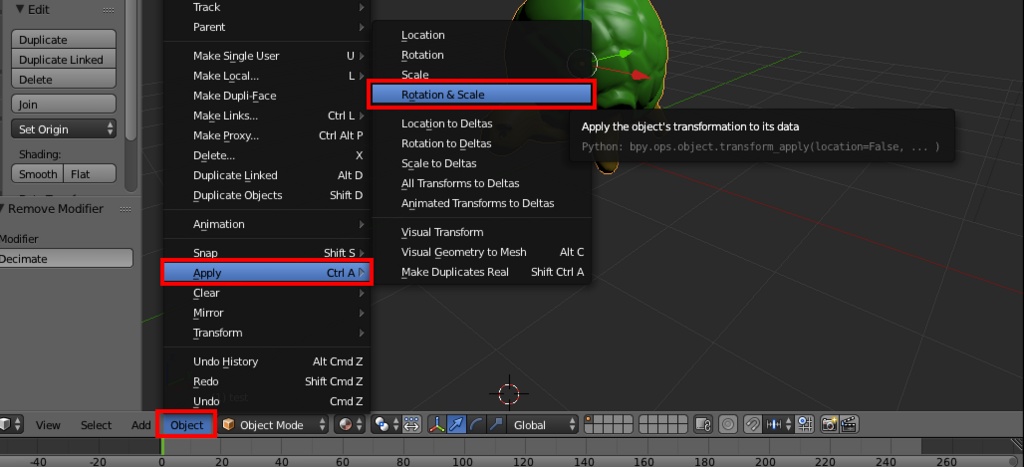Image resolution: width=1024 pixels, height=467 pixels.
Task: Close the highlighted Object menu
Action: tap(186, 425)
